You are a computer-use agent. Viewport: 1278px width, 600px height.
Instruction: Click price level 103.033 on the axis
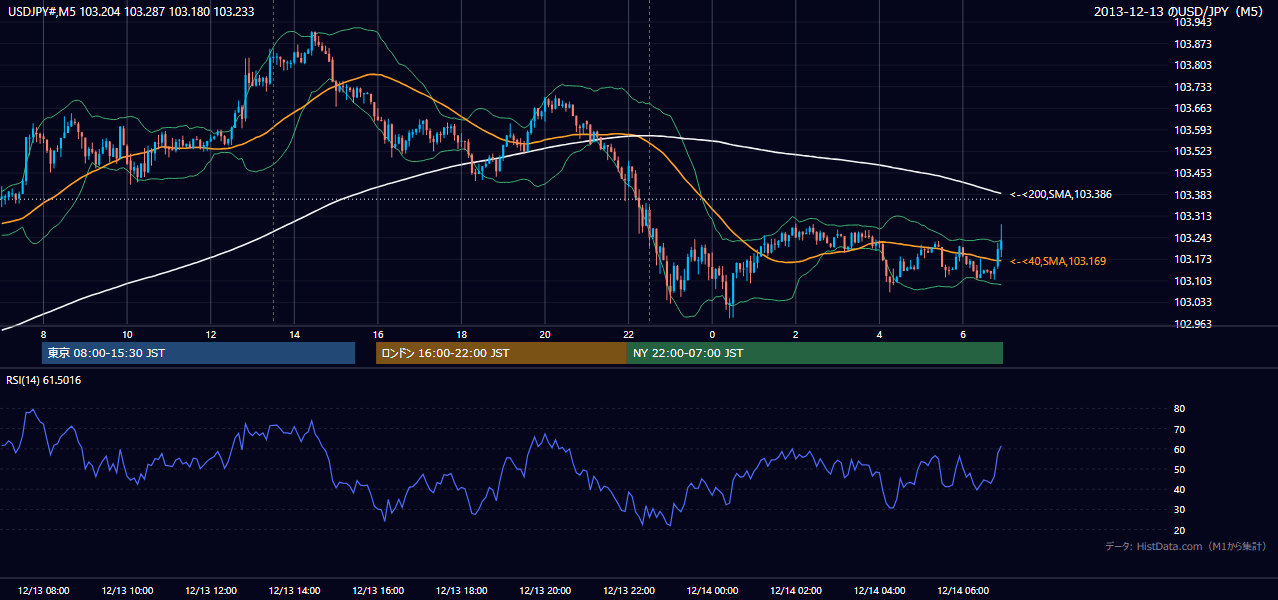click(1192, 302)
